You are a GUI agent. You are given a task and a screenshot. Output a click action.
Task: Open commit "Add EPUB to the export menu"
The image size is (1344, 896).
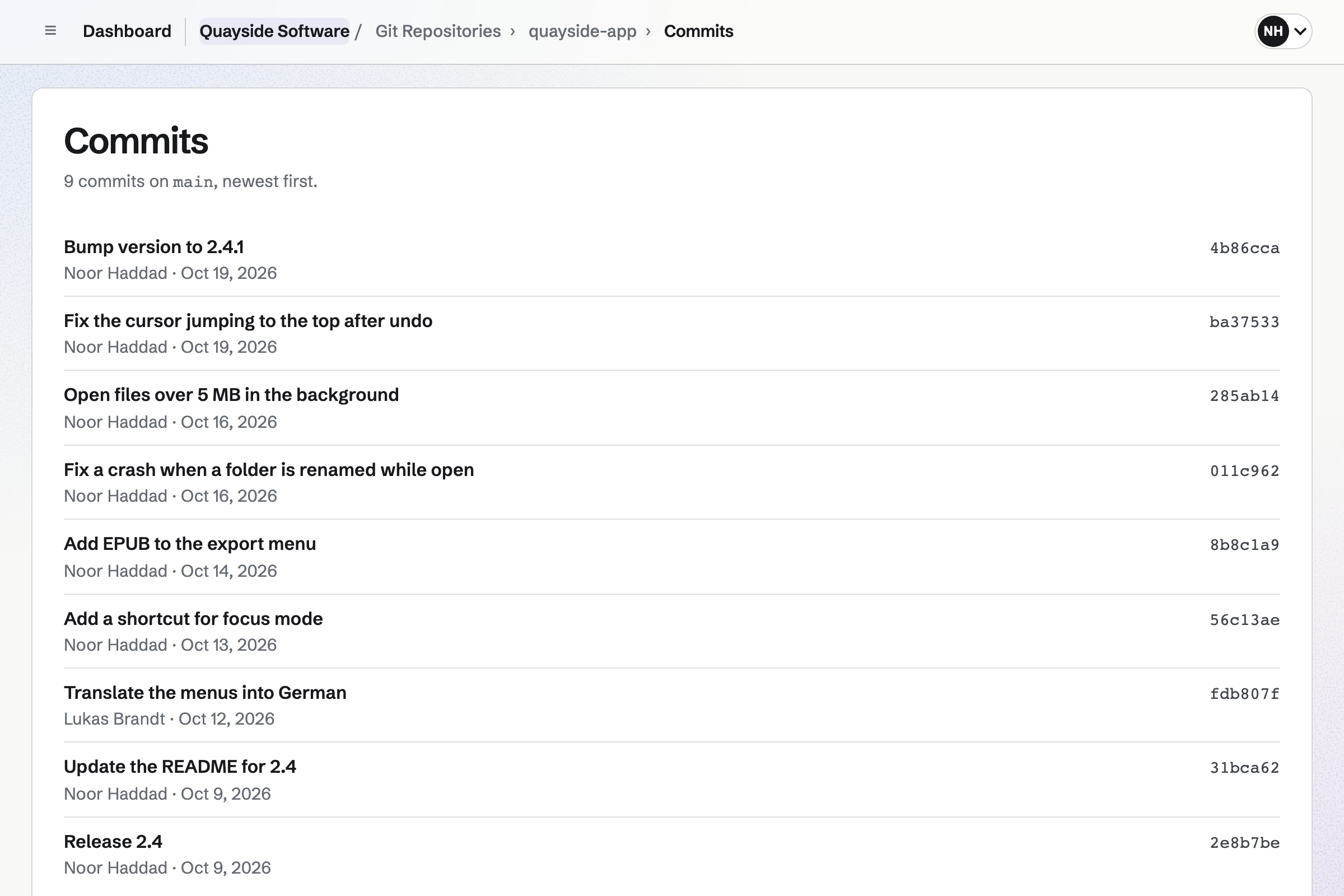point(190,544)
